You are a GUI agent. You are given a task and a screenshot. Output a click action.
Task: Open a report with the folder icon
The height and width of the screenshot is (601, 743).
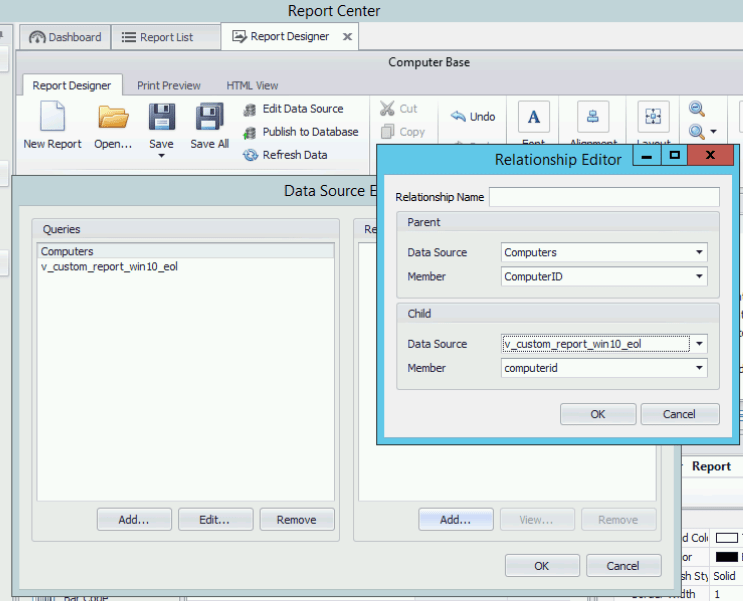pyautogui.click(x=113, y=118)
